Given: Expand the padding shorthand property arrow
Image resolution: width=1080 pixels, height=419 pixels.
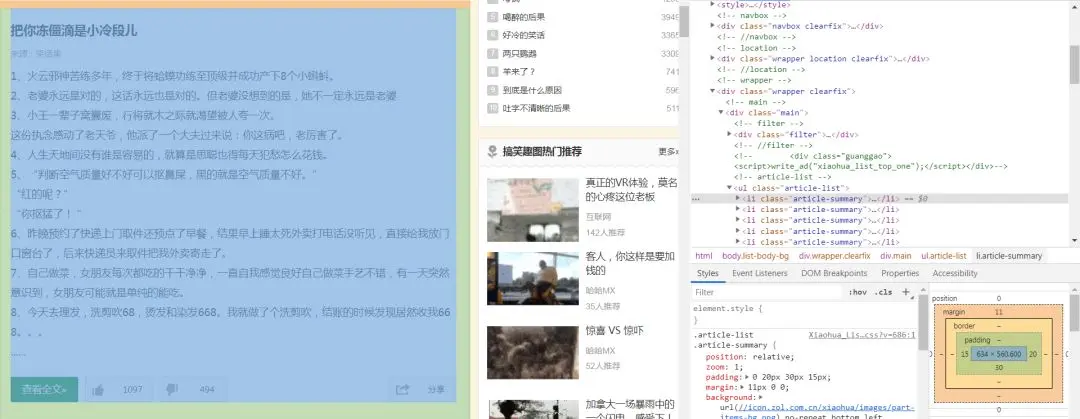Looking at the screenshot, I should (747, 378).
